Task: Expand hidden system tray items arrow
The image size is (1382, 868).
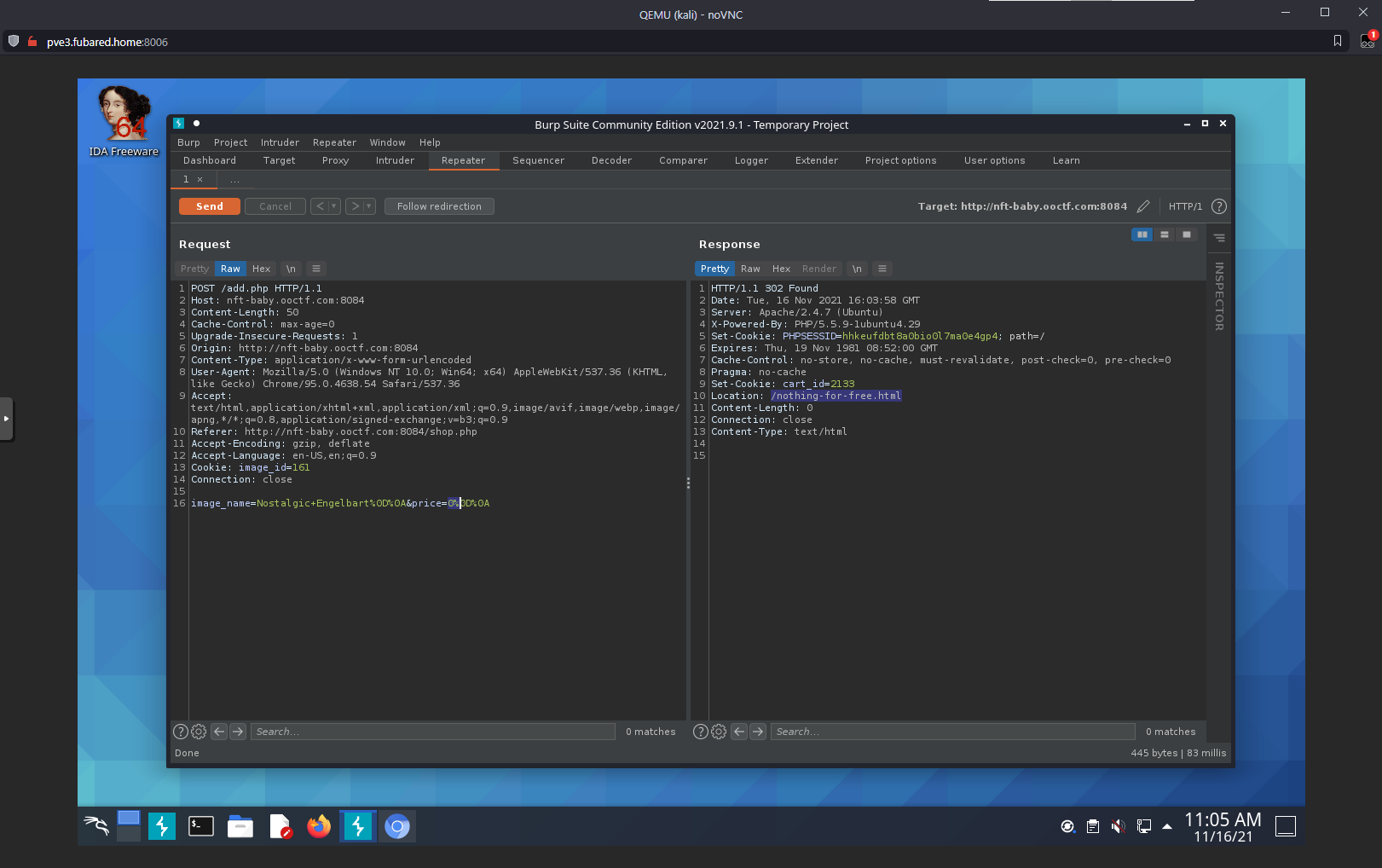Action: [1167, 826]
